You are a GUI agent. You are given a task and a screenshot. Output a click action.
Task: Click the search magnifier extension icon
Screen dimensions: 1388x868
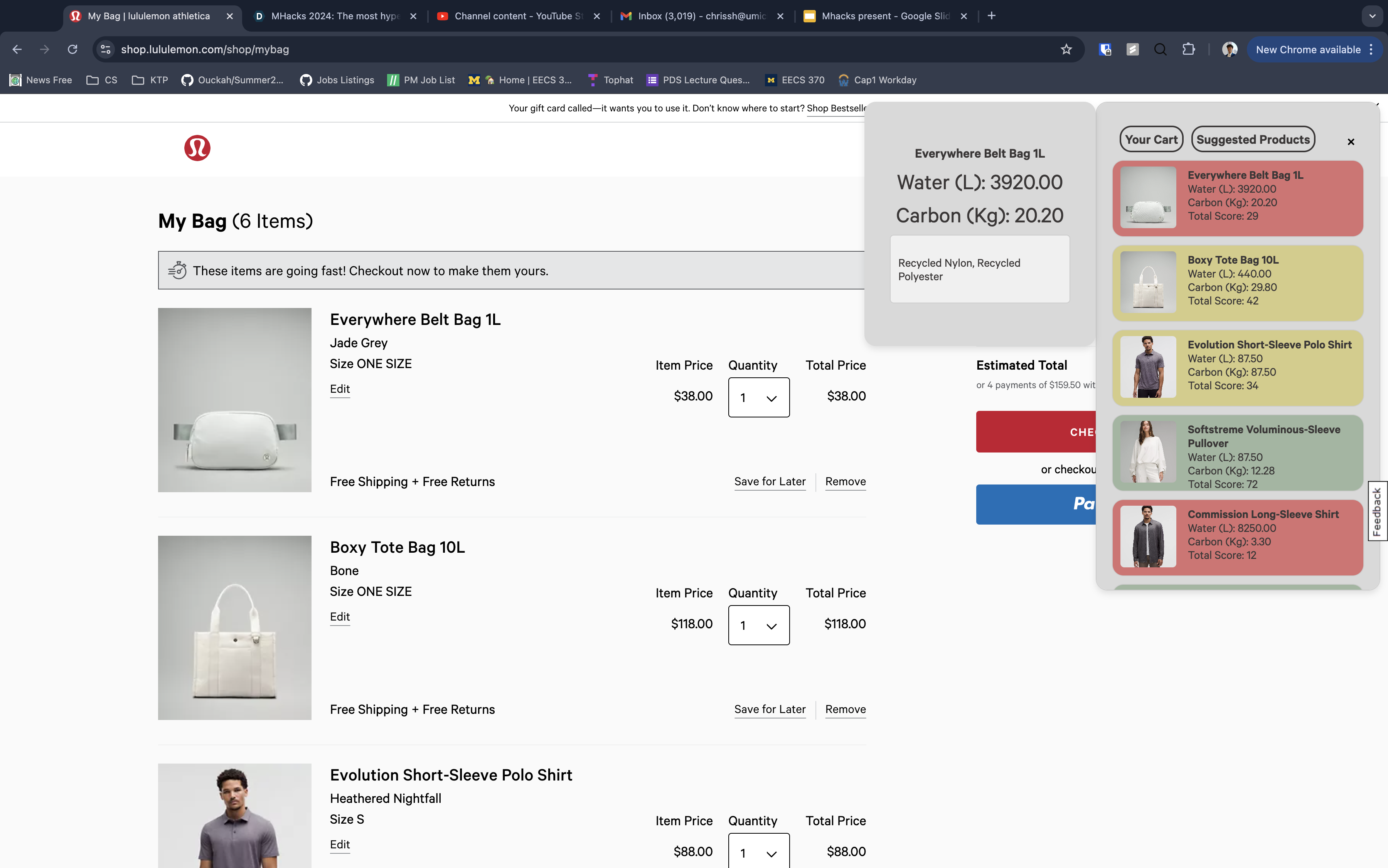click(1161, 49)
